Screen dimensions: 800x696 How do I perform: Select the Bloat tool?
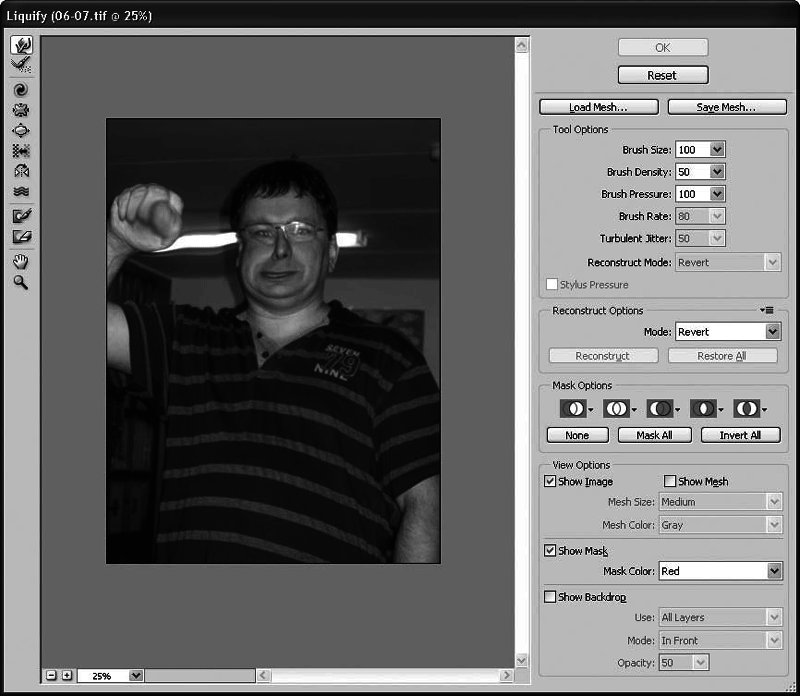(x=21, y=131)
